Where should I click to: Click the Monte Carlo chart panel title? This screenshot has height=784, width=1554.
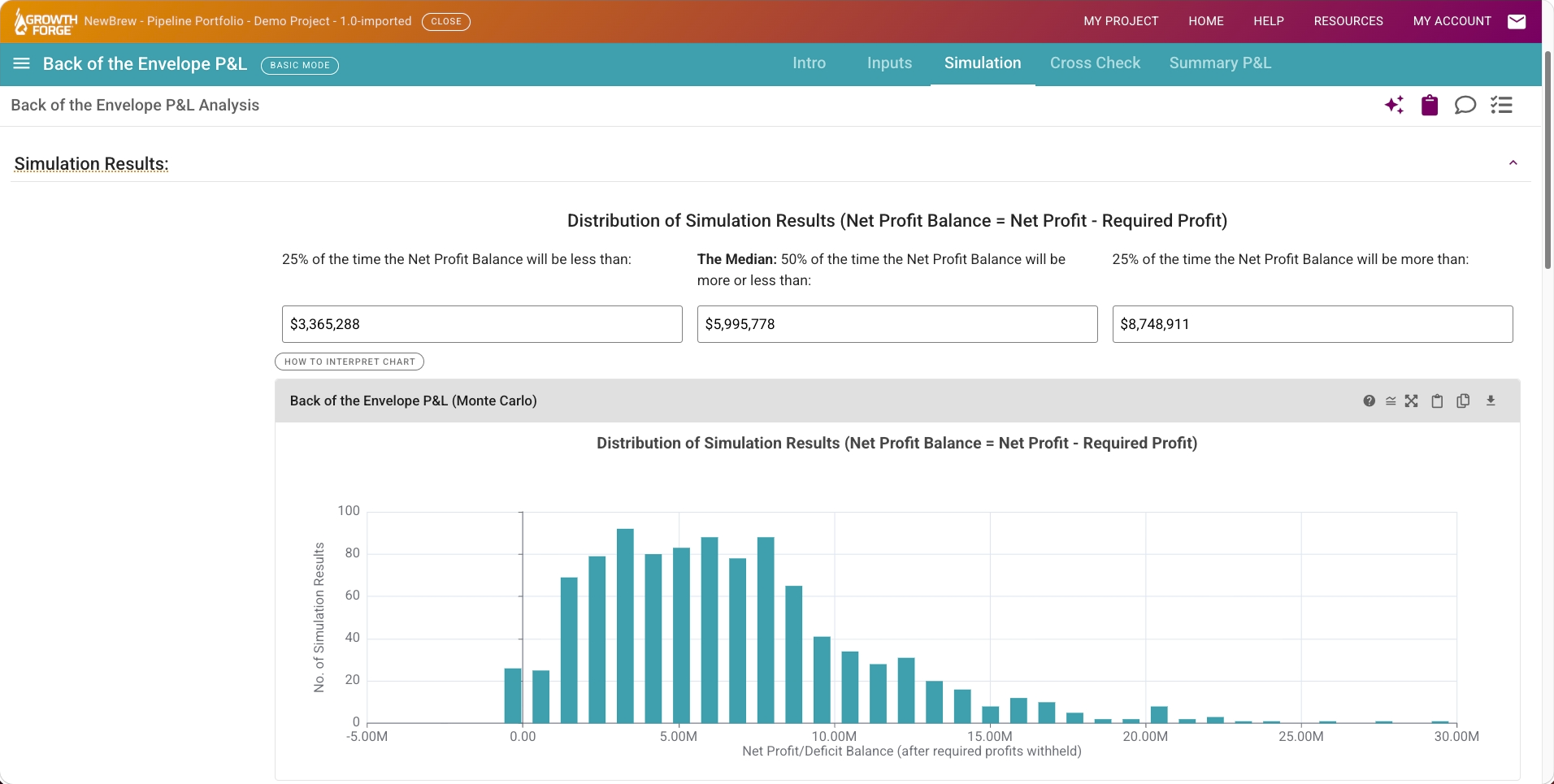click(x=413, y=401)
